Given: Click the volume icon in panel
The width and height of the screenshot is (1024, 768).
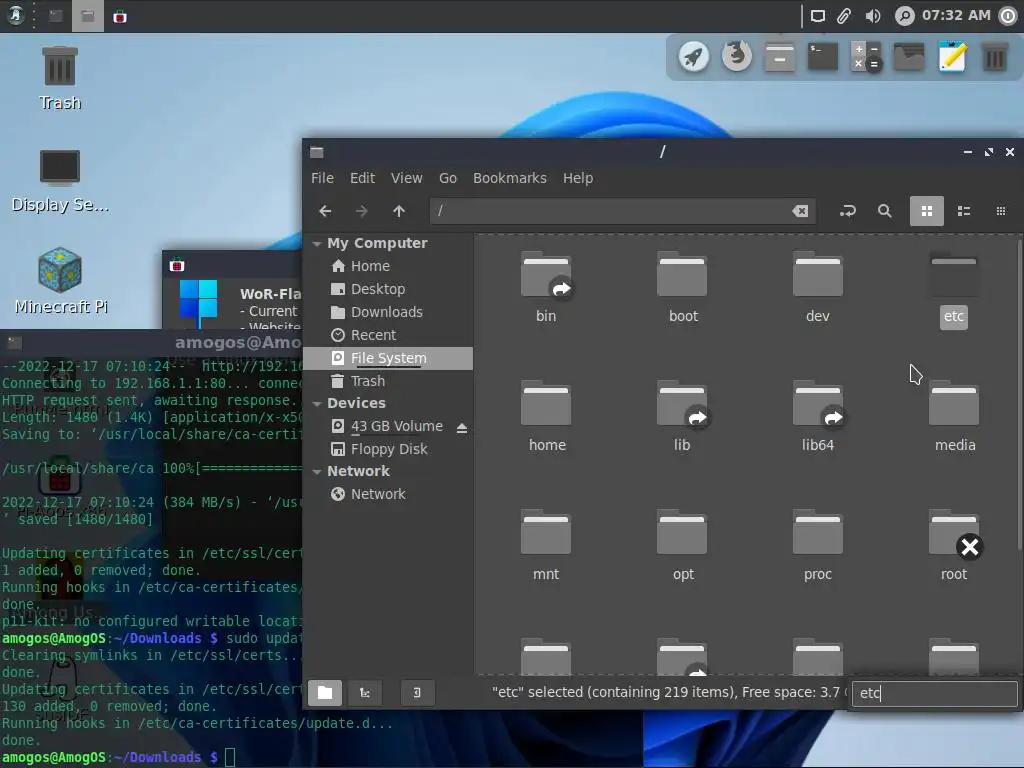Looking at the screenshot, I should [872, 16].
